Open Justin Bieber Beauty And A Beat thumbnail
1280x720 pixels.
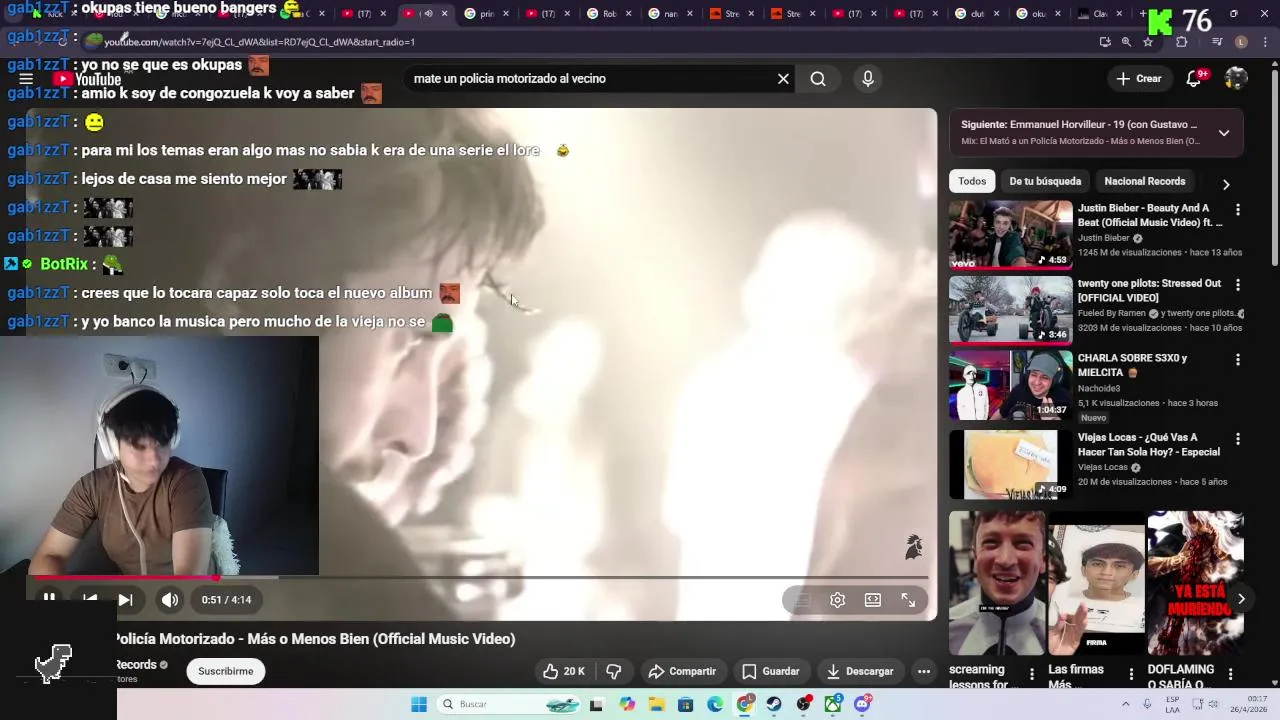click(x=1010, y=235)
